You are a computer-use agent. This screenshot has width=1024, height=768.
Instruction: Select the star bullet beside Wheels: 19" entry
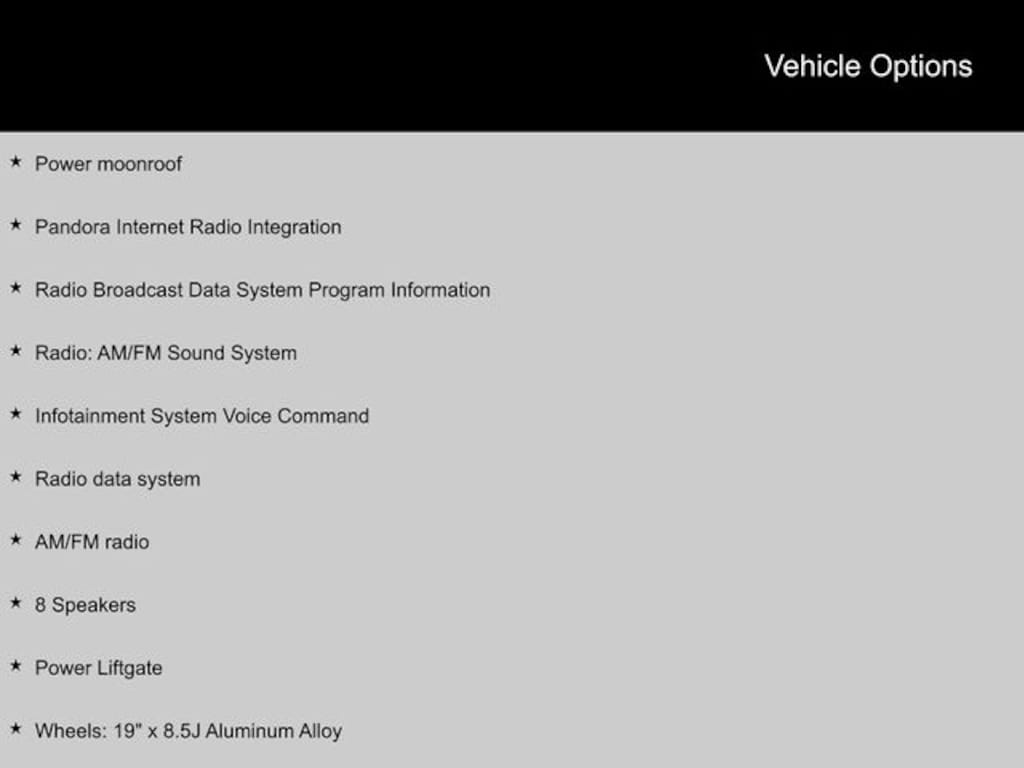coord(15,728)
